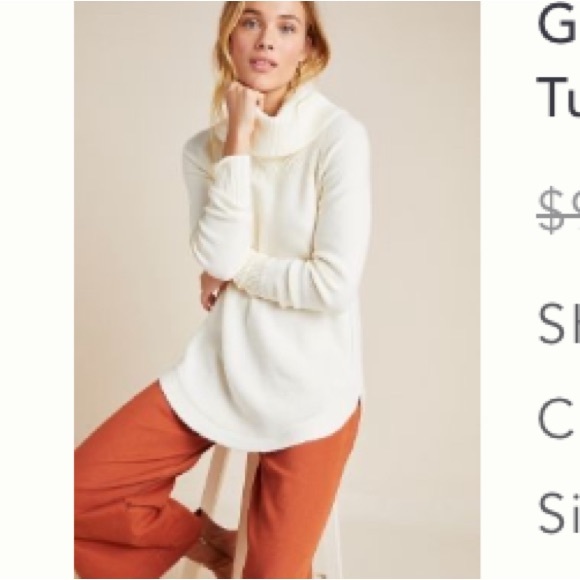The height and width of the screenshot is (580, 580).
Task: Select the label beginning with "Si"
Action: tap(559, 513)
